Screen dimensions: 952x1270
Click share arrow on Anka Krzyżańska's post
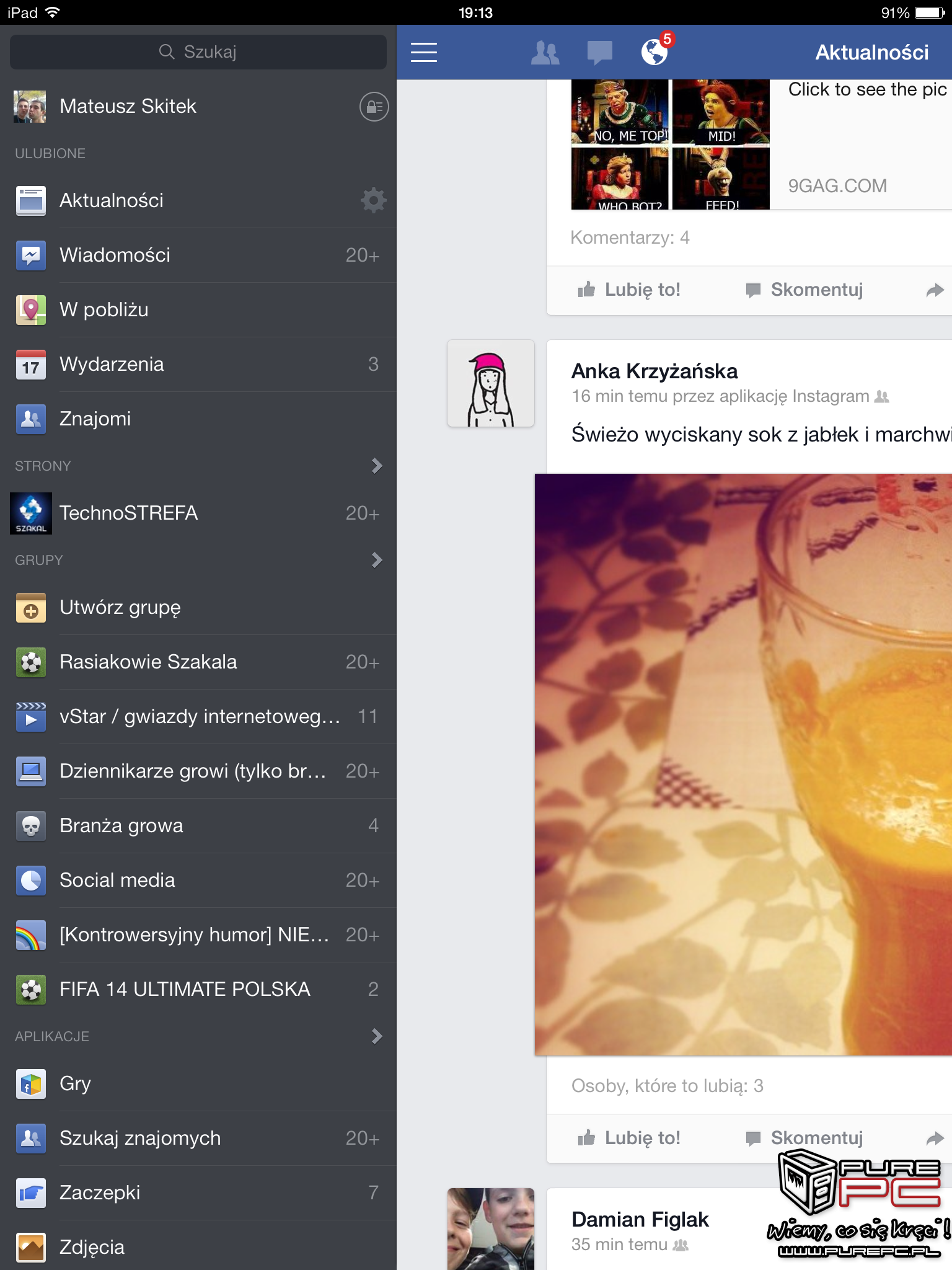(x=935, y=1138)
